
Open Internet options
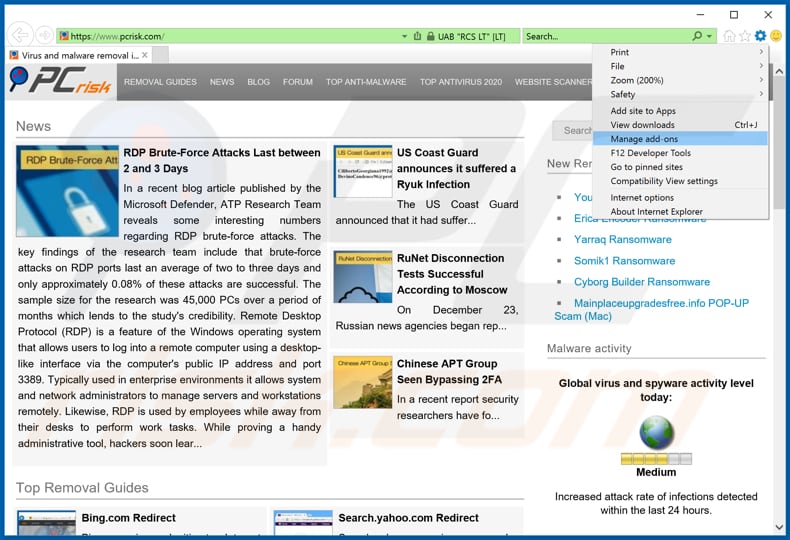click(x=680, y=197)
